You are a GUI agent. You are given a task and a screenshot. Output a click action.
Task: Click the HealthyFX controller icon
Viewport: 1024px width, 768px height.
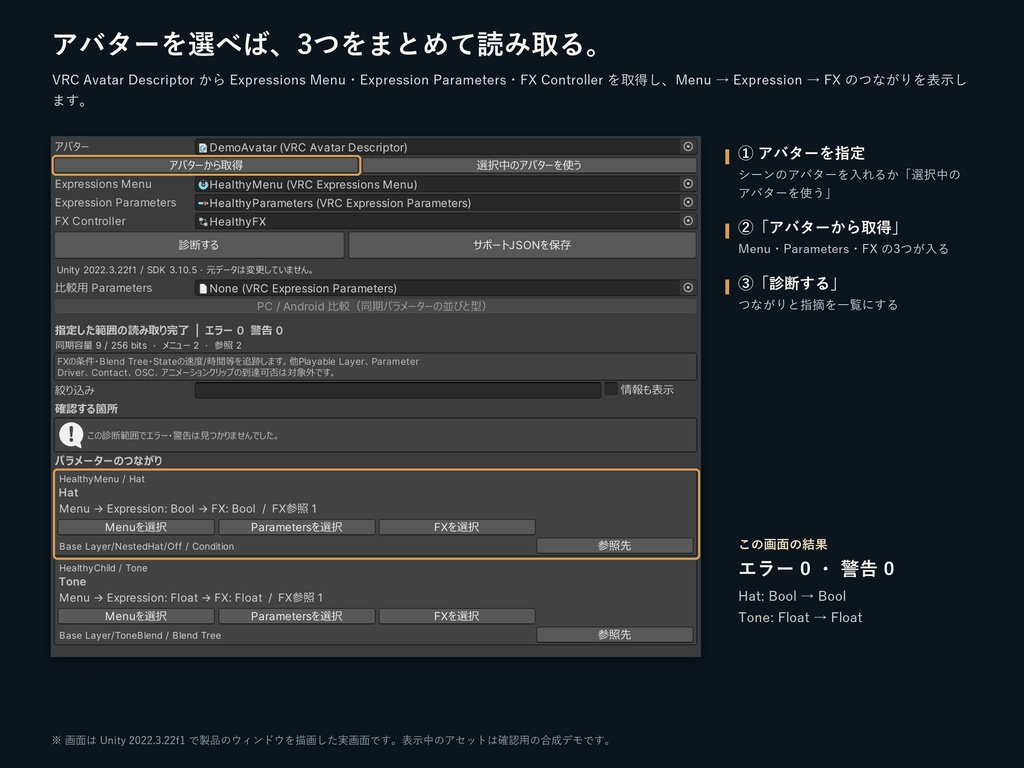coord(203,222)
